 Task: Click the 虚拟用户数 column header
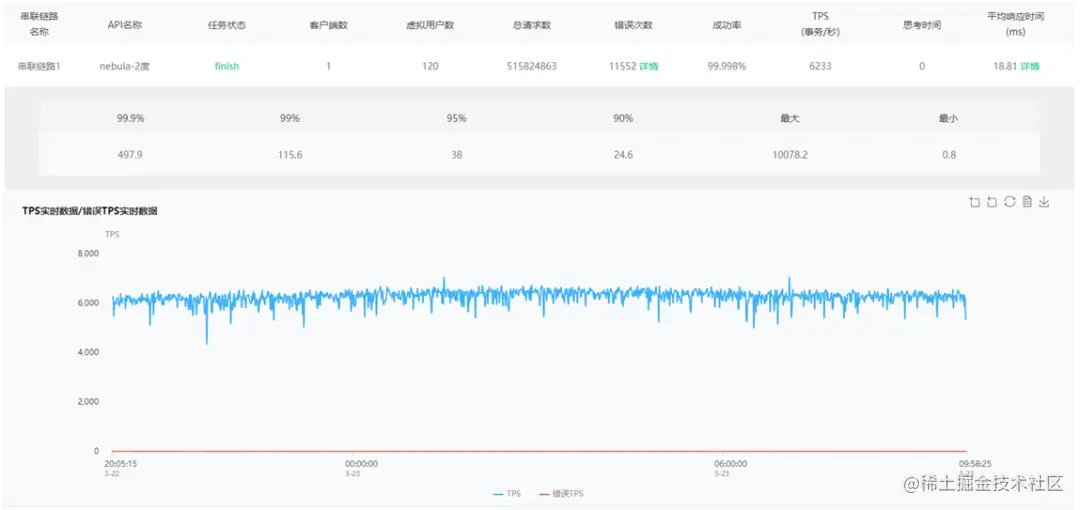click(430, 25)
